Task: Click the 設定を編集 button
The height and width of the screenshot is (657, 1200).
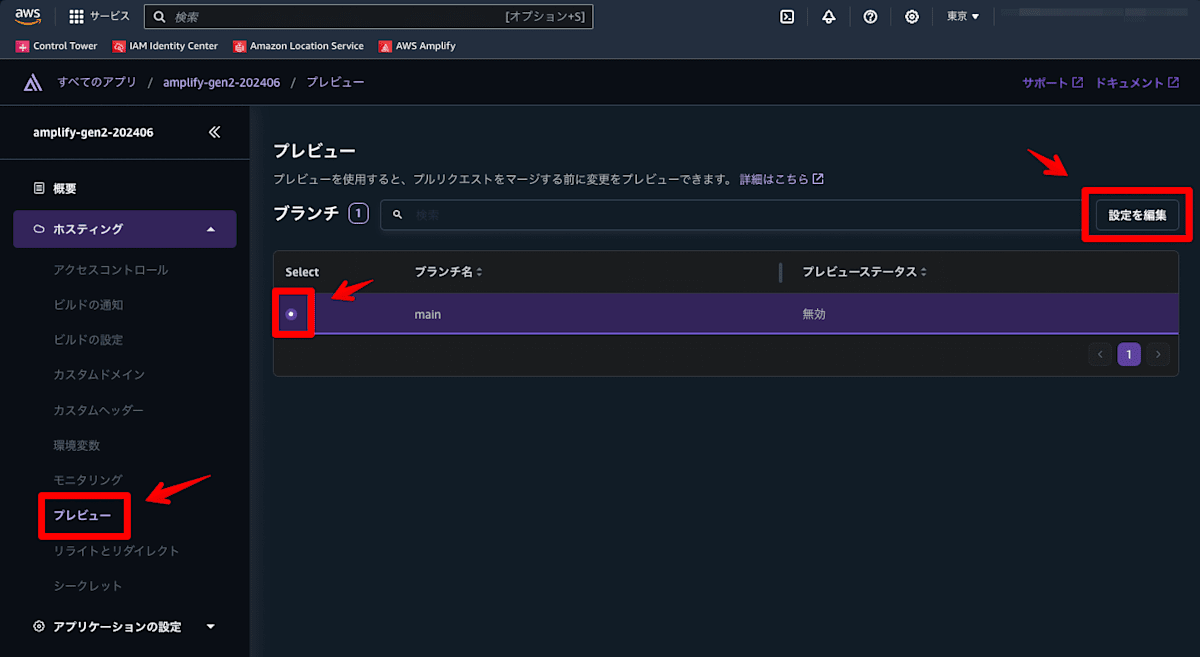Action: [x=1137, y=214]
